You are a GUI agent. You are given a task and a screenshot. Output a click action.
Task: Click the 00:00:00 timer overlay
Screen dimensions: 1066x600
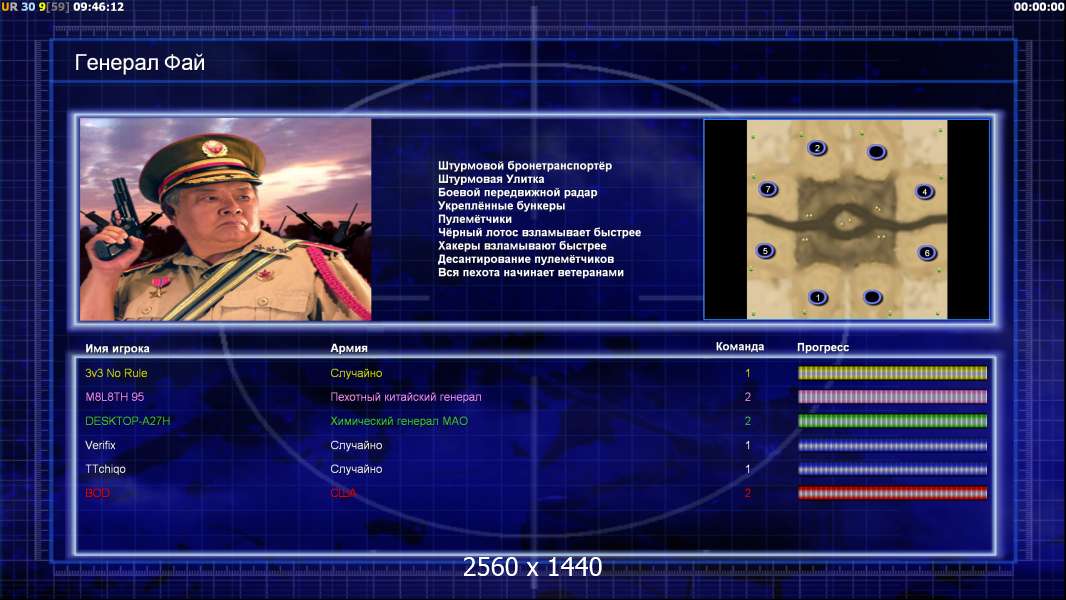click(x=1039, y=7)
